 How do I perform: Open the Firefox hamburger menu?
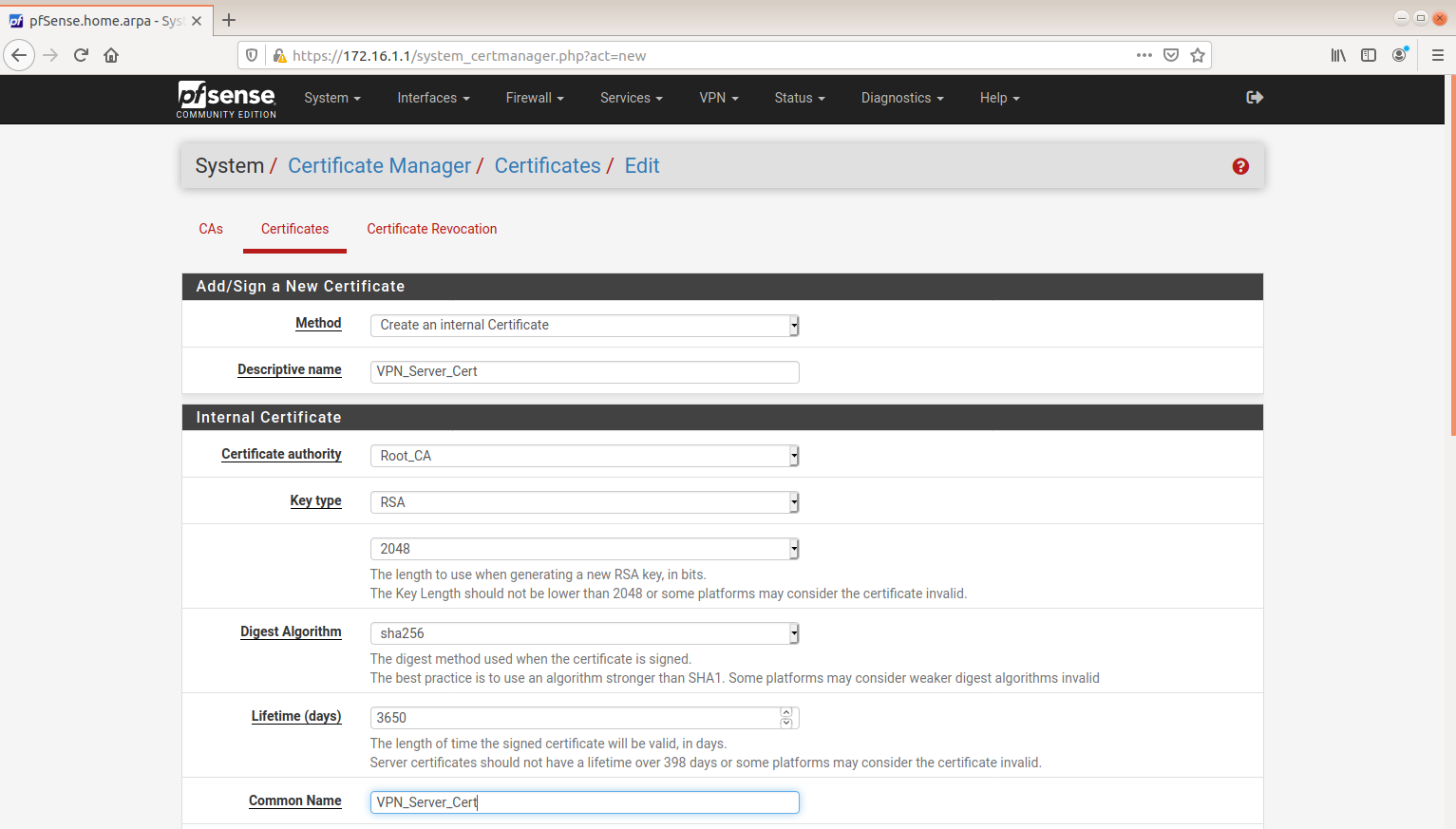point(1438,55)
